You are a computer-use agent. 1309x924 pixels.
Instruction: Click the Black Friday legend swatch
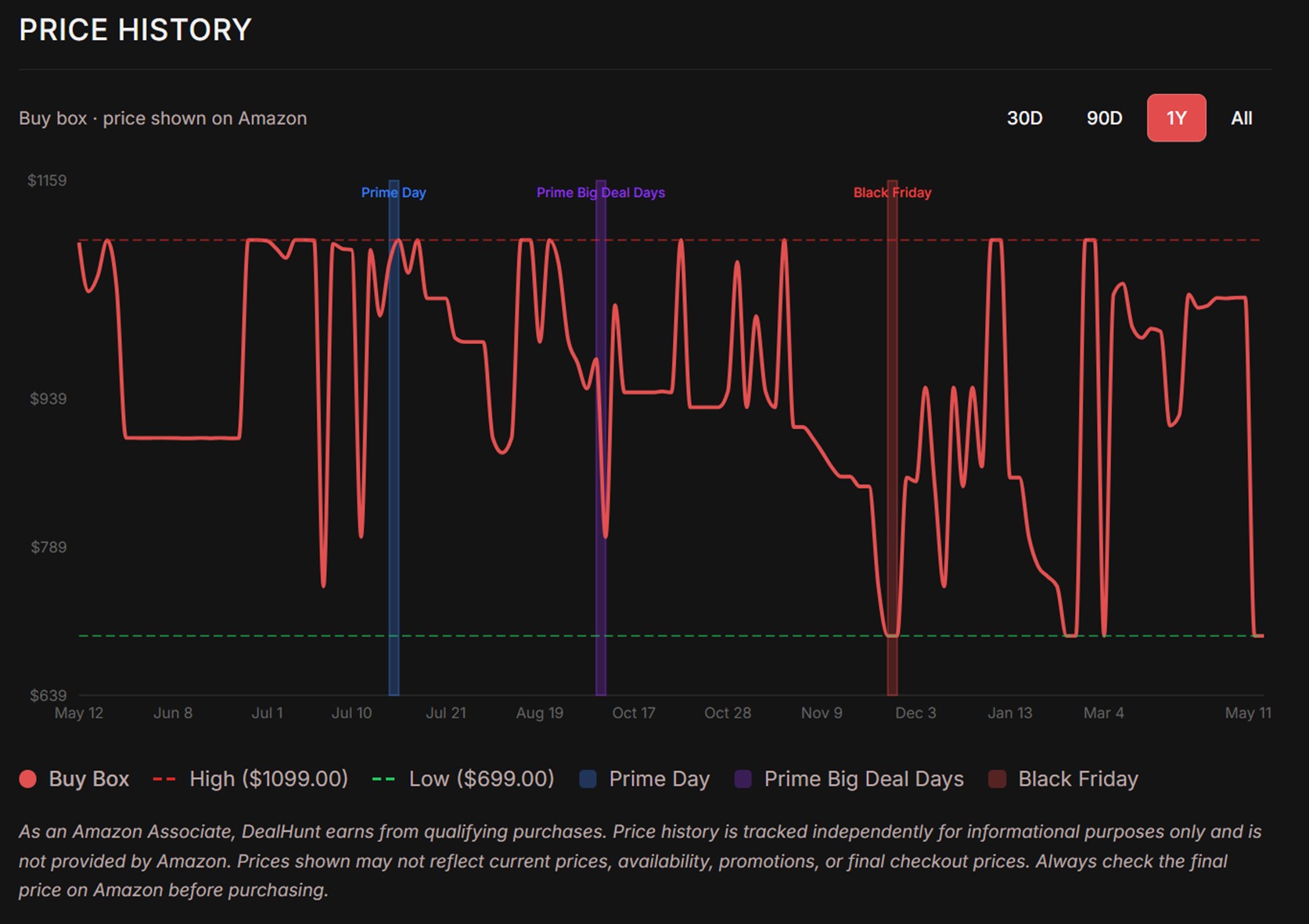(x=997, y=779)
